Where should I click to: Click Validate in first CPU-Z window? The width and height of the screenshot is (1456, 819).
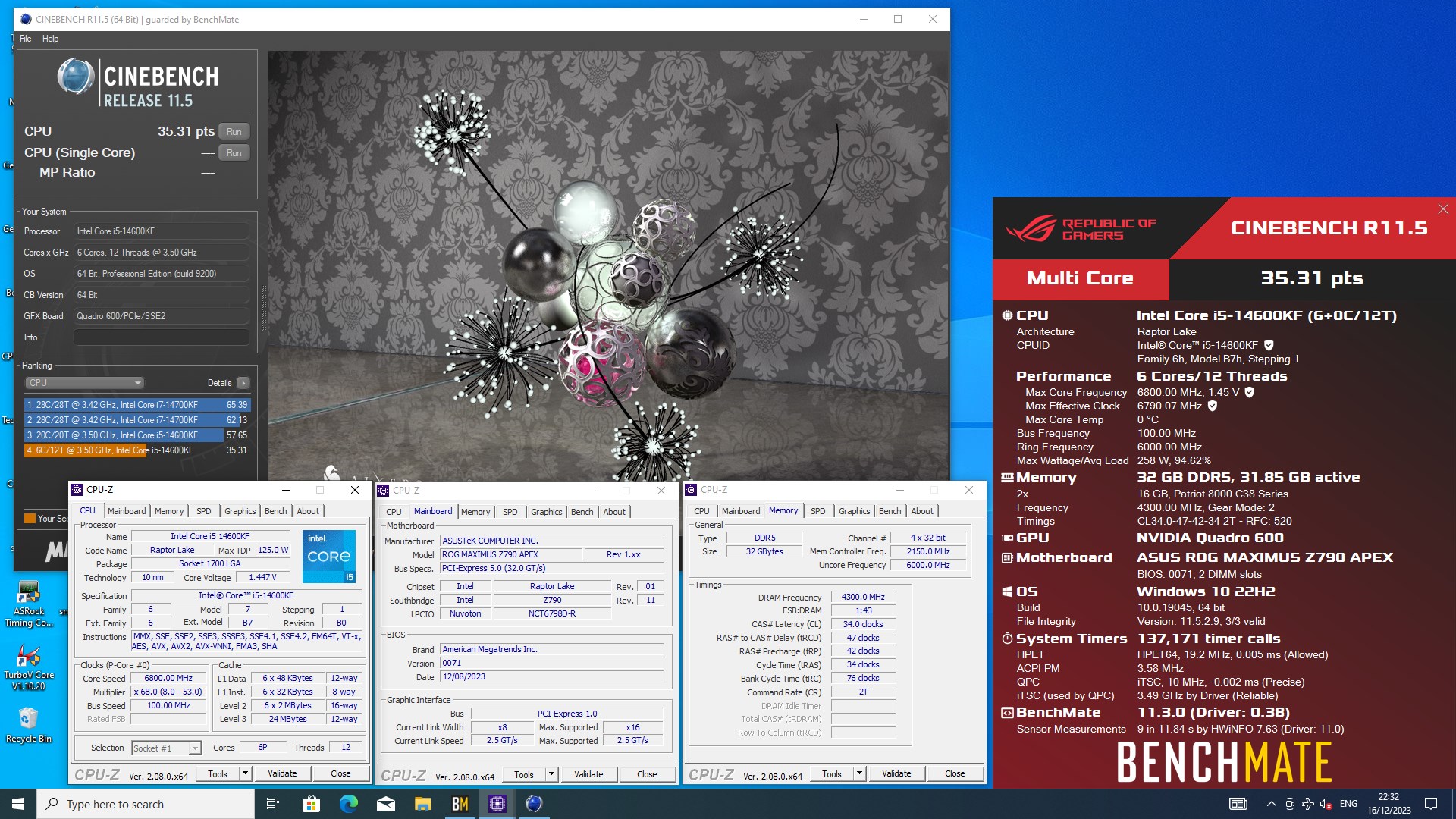[x=282, y=774]
